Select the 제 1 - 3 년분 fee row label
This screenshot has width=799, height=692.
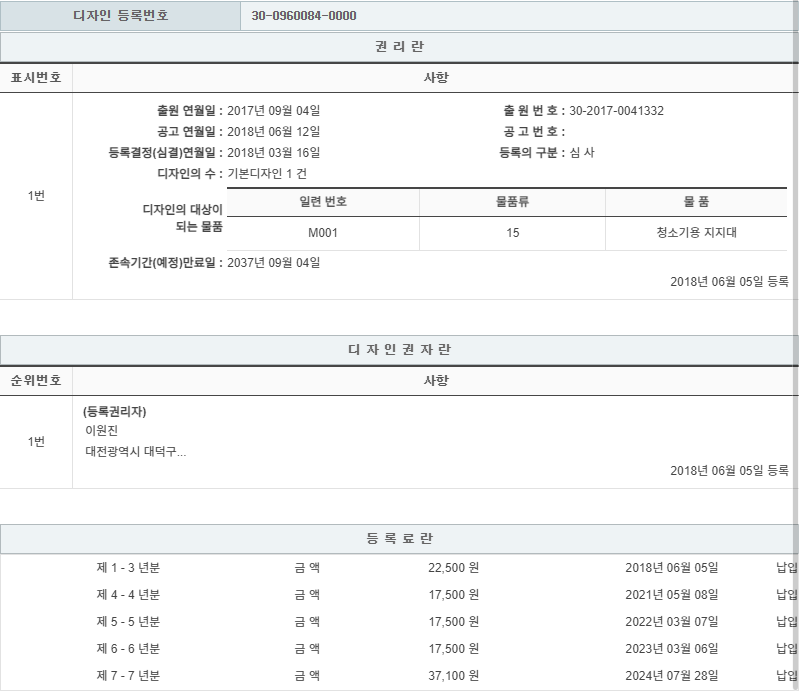tap(128, 568)
